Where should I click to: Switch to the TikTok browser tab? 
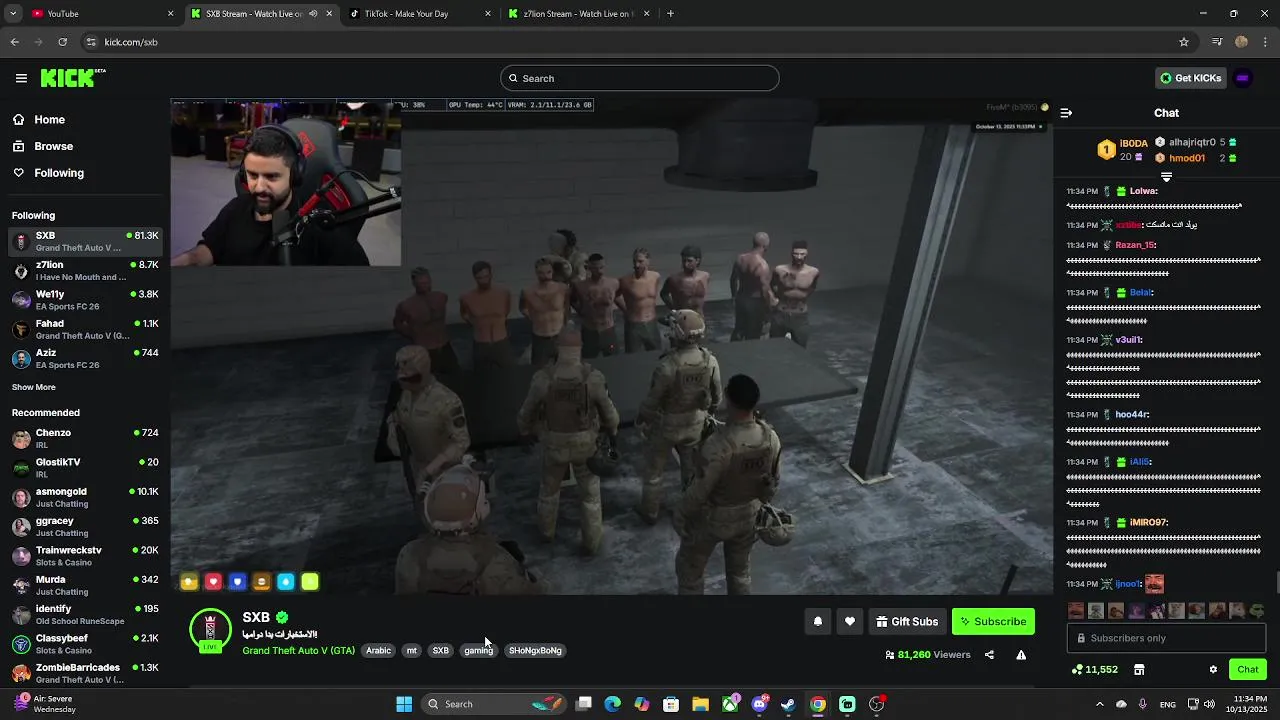tap(420, 14)
